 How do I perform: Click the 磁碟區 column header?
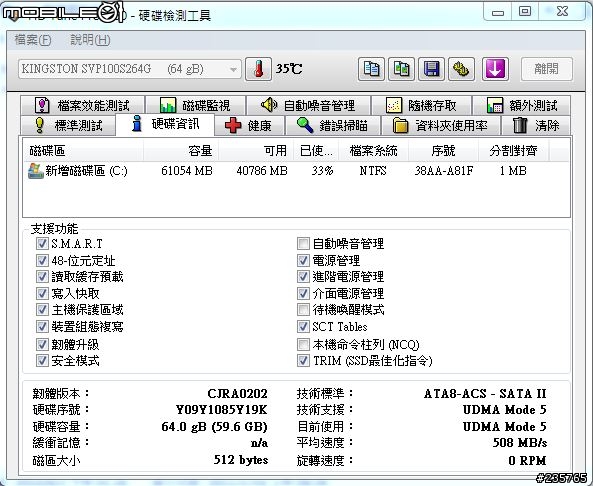pos(83,151)
